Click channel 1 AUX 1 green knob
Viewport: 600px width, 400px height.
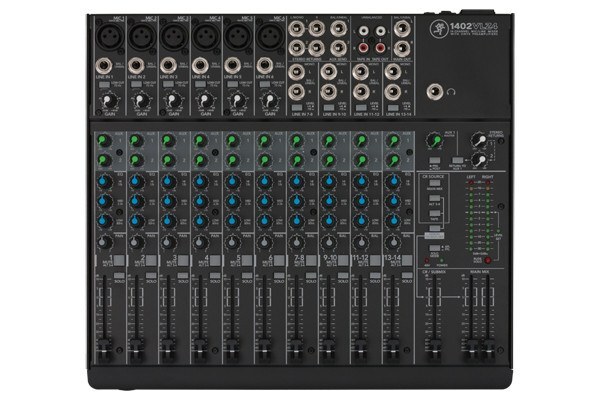coord(104,141)
